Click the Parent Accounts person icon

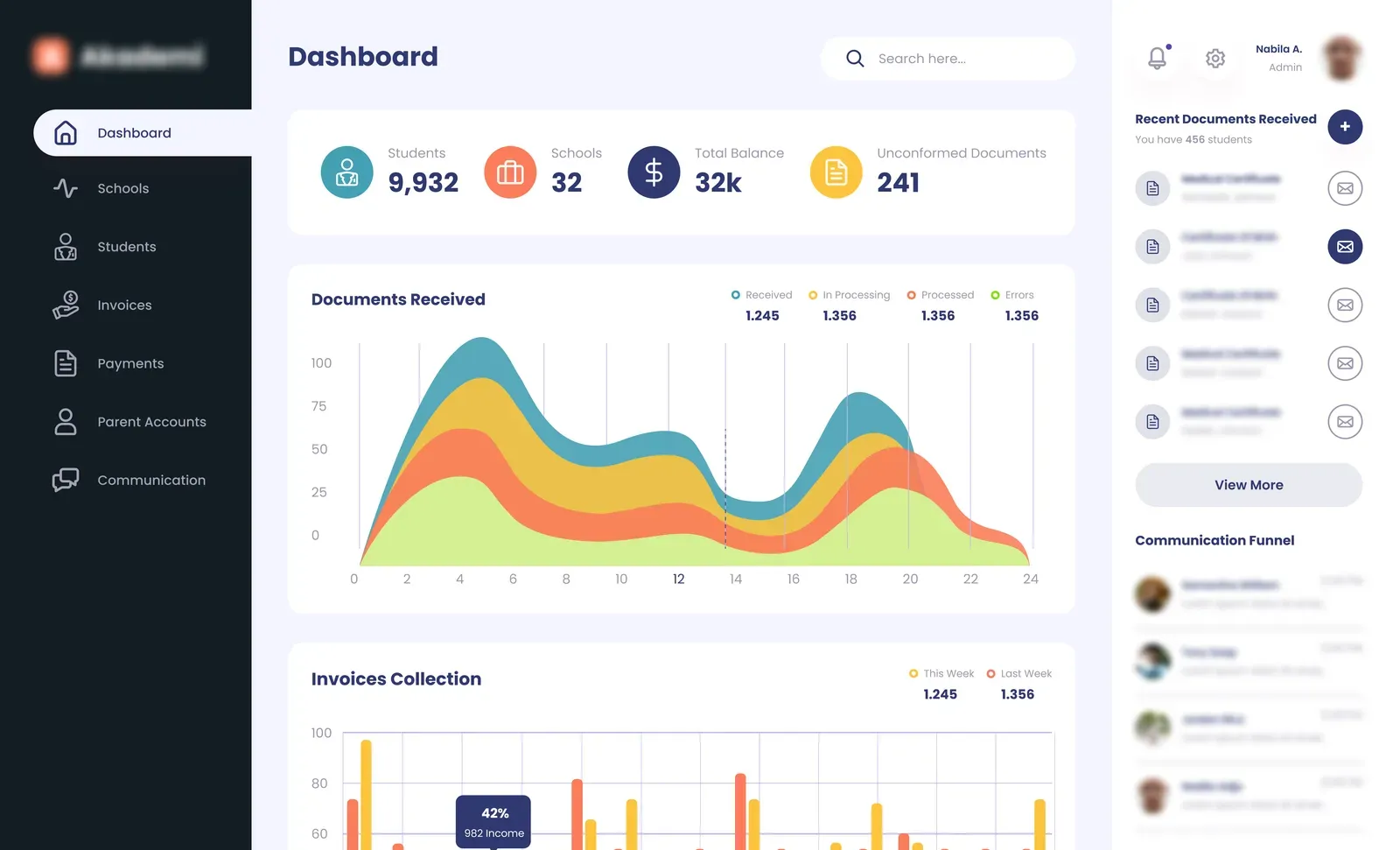pos(66,422)
